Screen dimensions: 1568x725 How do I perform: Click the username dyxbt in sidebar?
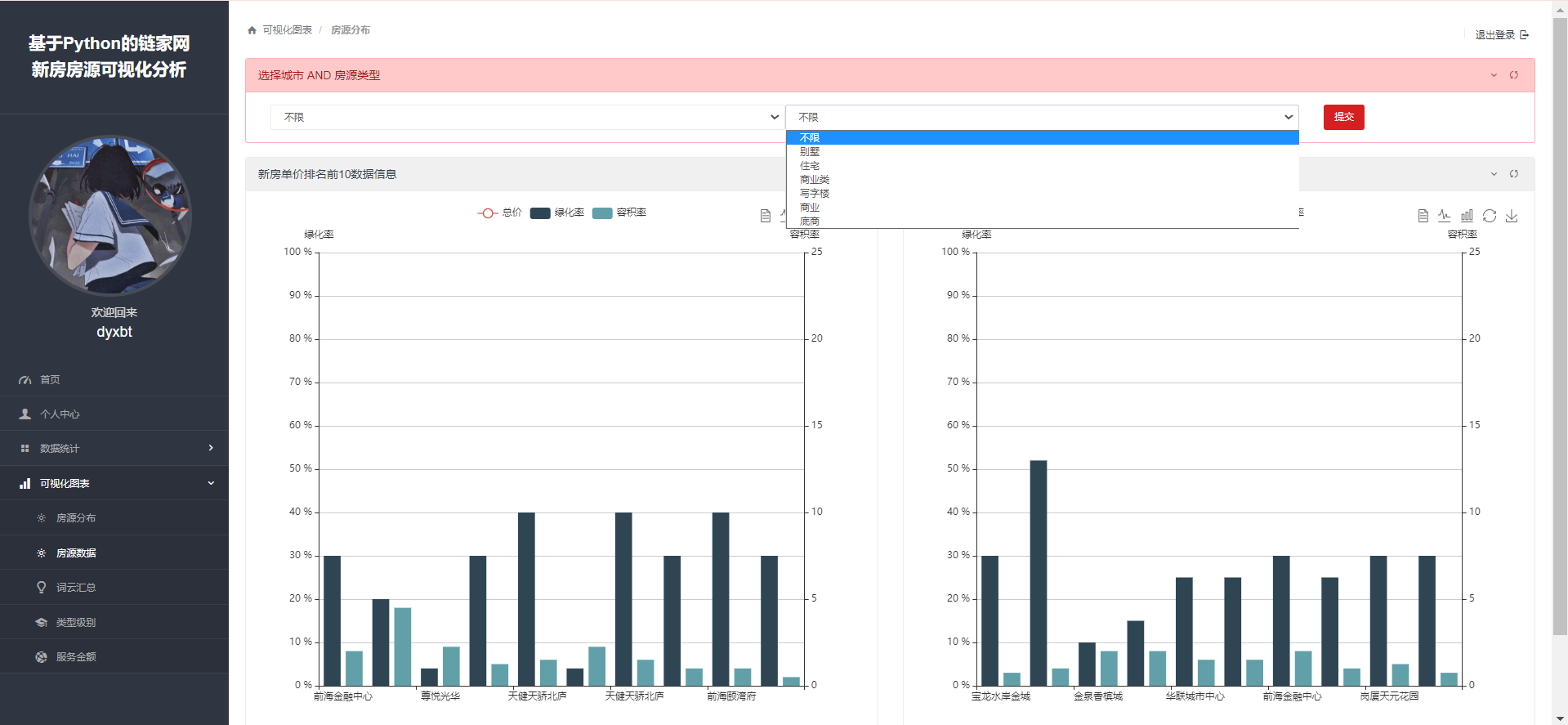click(x=114, y=332)
